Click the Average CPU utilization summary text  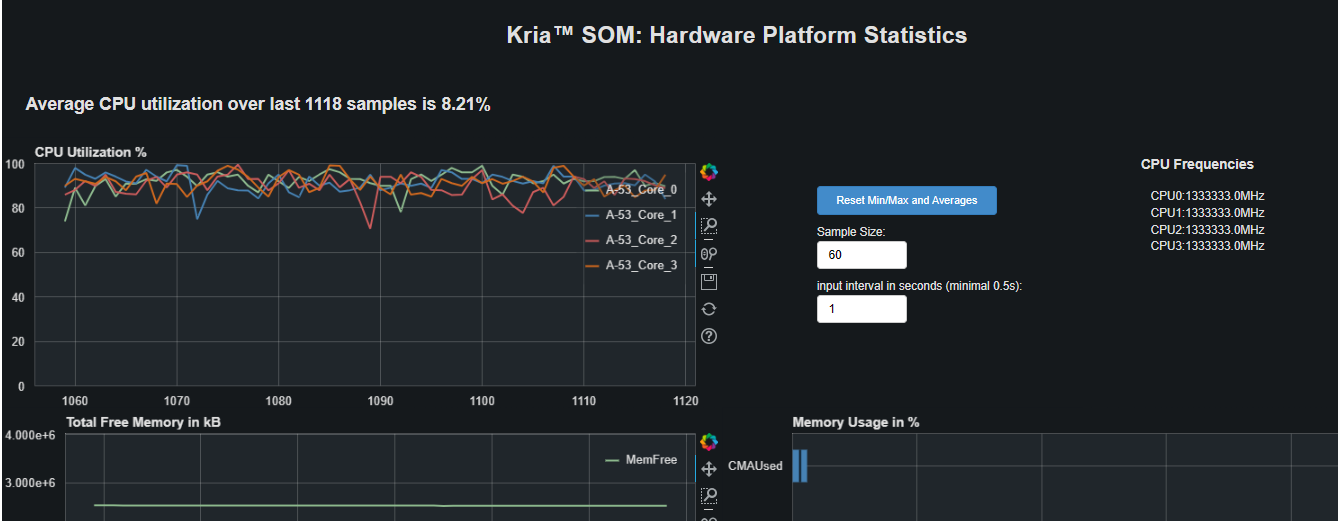258,104
